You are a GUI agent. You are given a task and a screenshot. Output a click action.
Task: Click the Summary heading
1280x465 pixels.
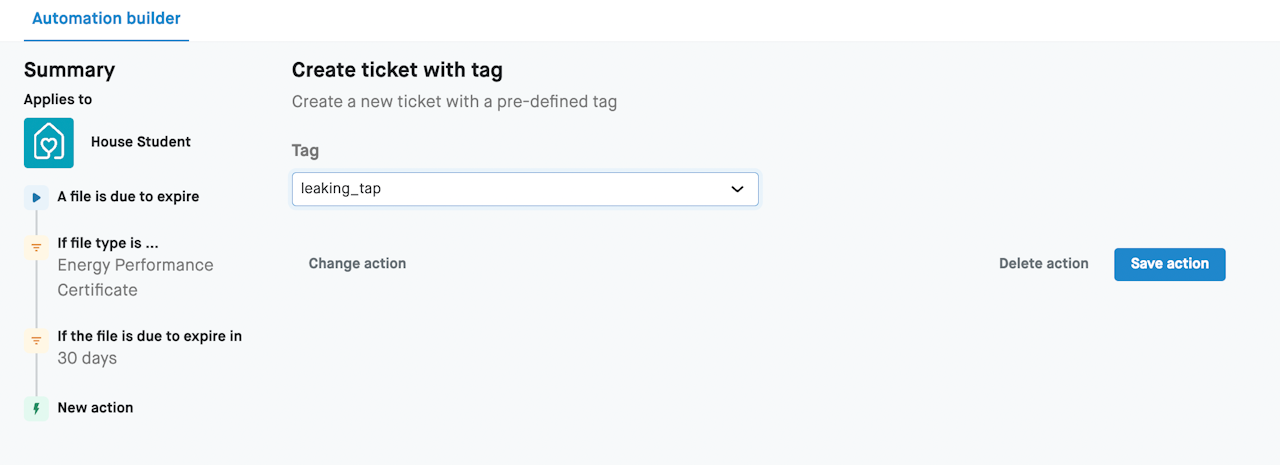[69, 70]
